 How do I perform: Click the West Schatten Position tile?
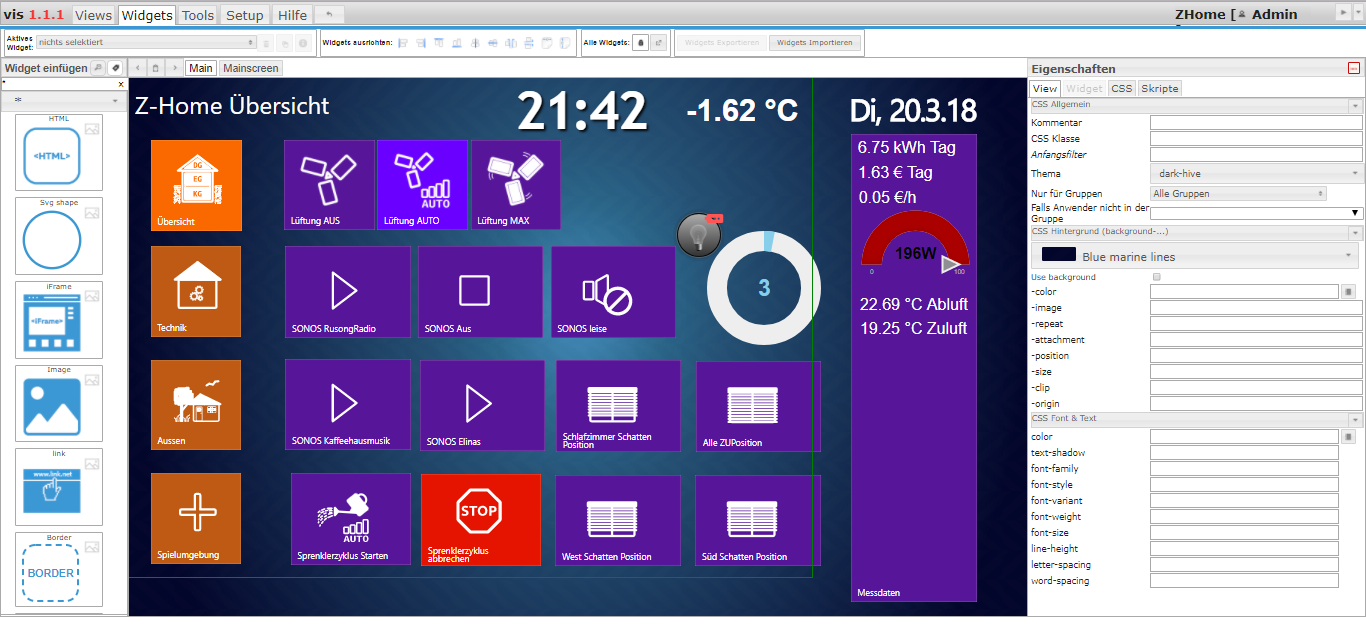click(618, 520)
